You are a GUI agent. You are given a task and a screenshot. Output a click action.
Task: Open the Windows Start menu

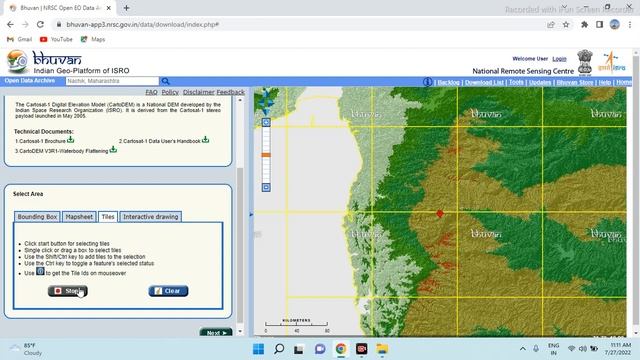(258, 349)
